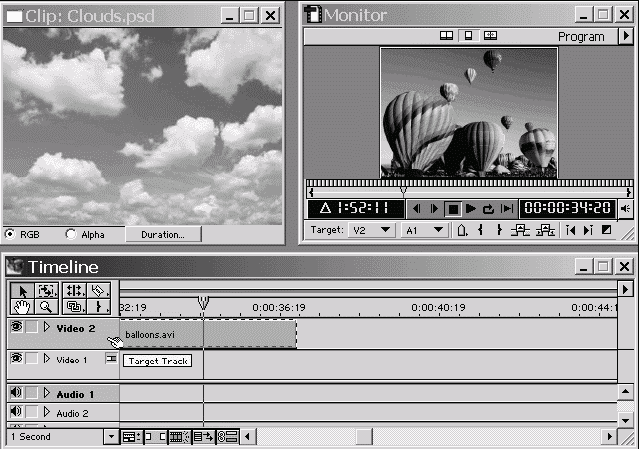Select the Alpha radio button

tap(71, 235)
